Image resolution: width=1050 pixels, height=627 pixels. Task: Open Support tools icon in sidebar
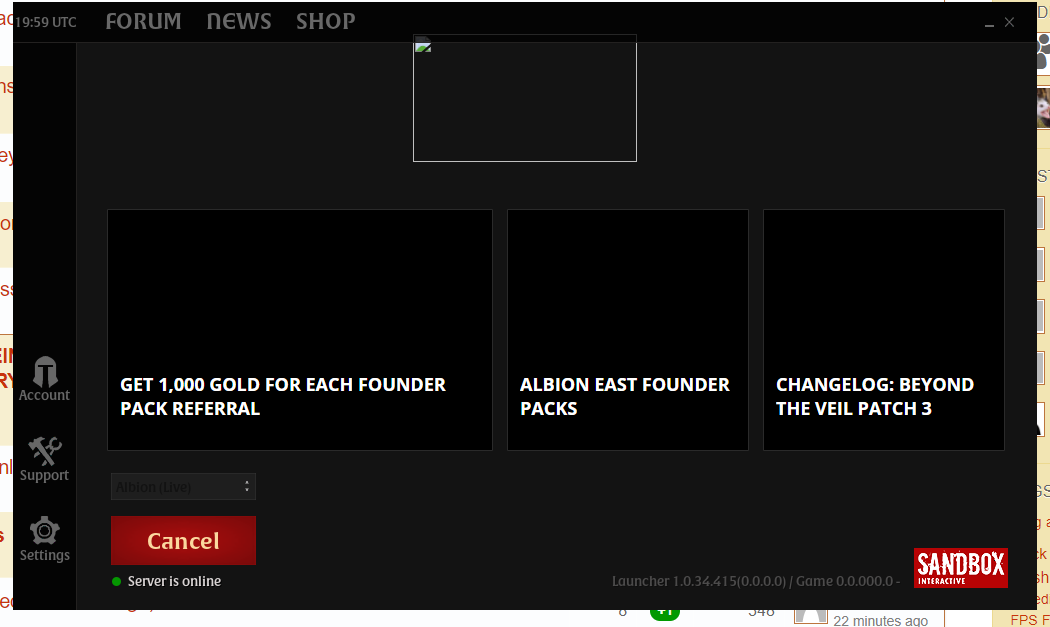[45, 451]
